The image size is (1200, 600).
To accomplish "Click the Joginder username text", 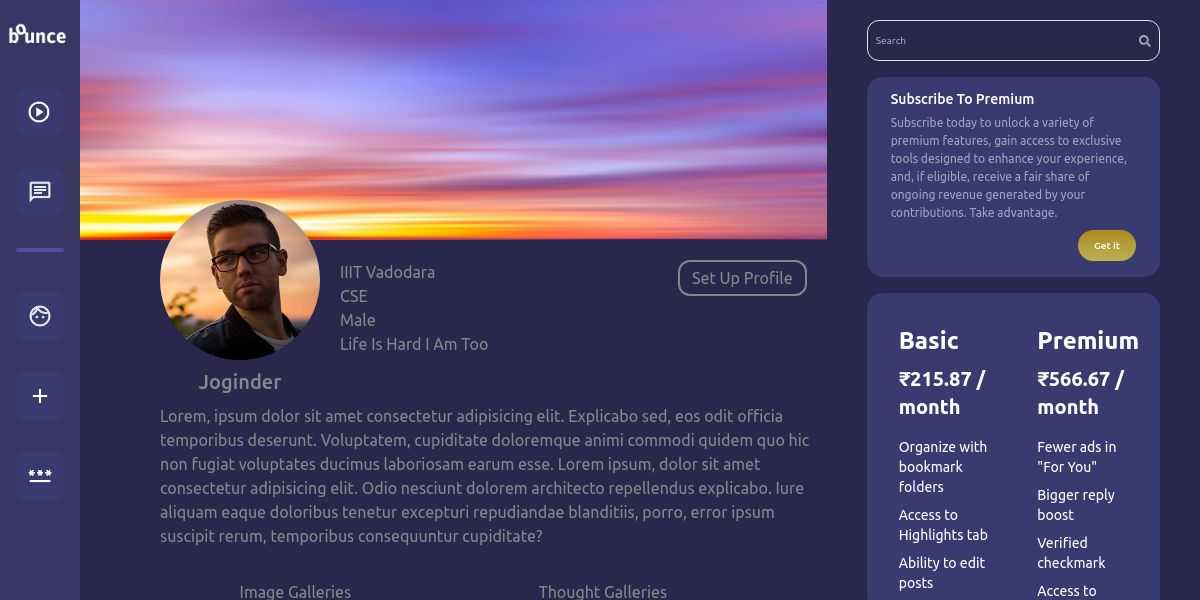I will pos(240,382).
